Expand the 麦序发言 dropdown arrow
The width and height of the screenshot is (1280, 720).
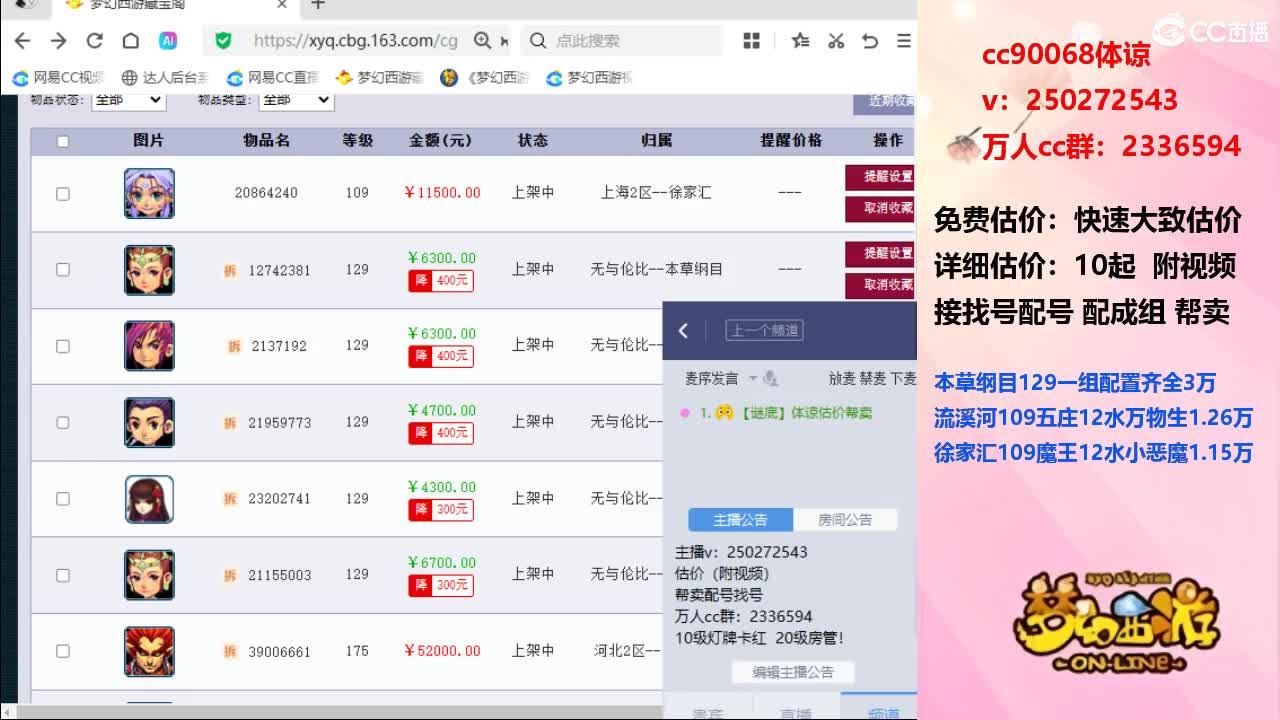[x=753, y=379]
